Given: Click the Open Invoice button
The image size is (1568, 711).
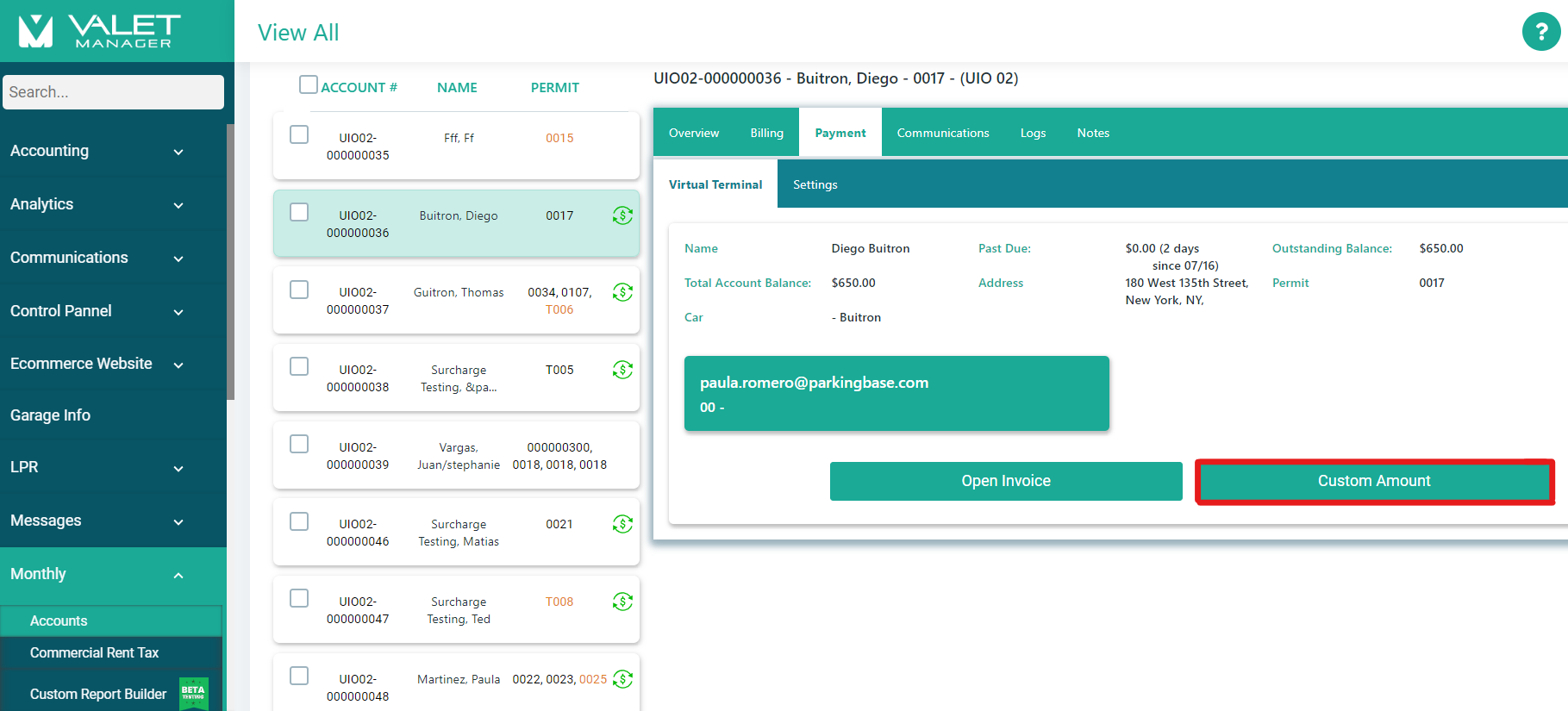Looking at the screenshot, I should click(x=1005, y=481).
